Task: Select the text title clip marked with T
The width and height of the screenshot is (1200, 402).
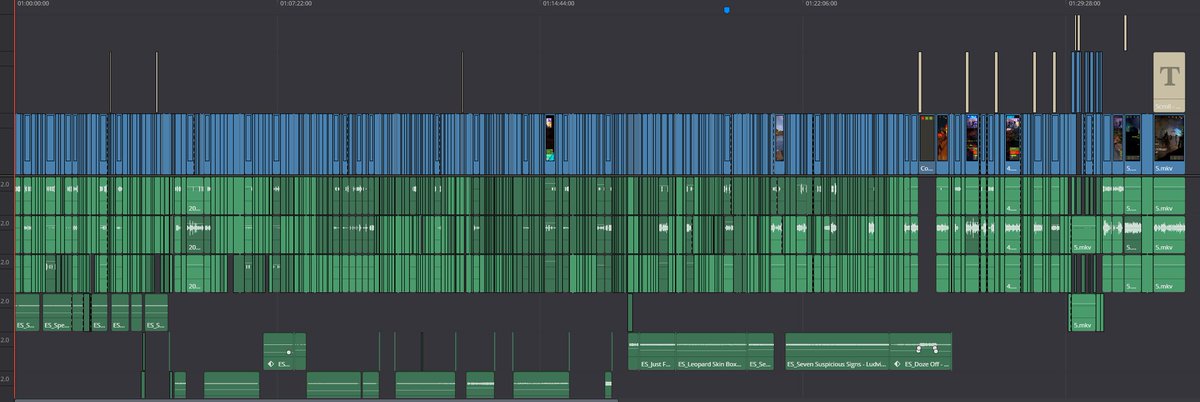Action: pyautogui.click(x=1168, y=82)
